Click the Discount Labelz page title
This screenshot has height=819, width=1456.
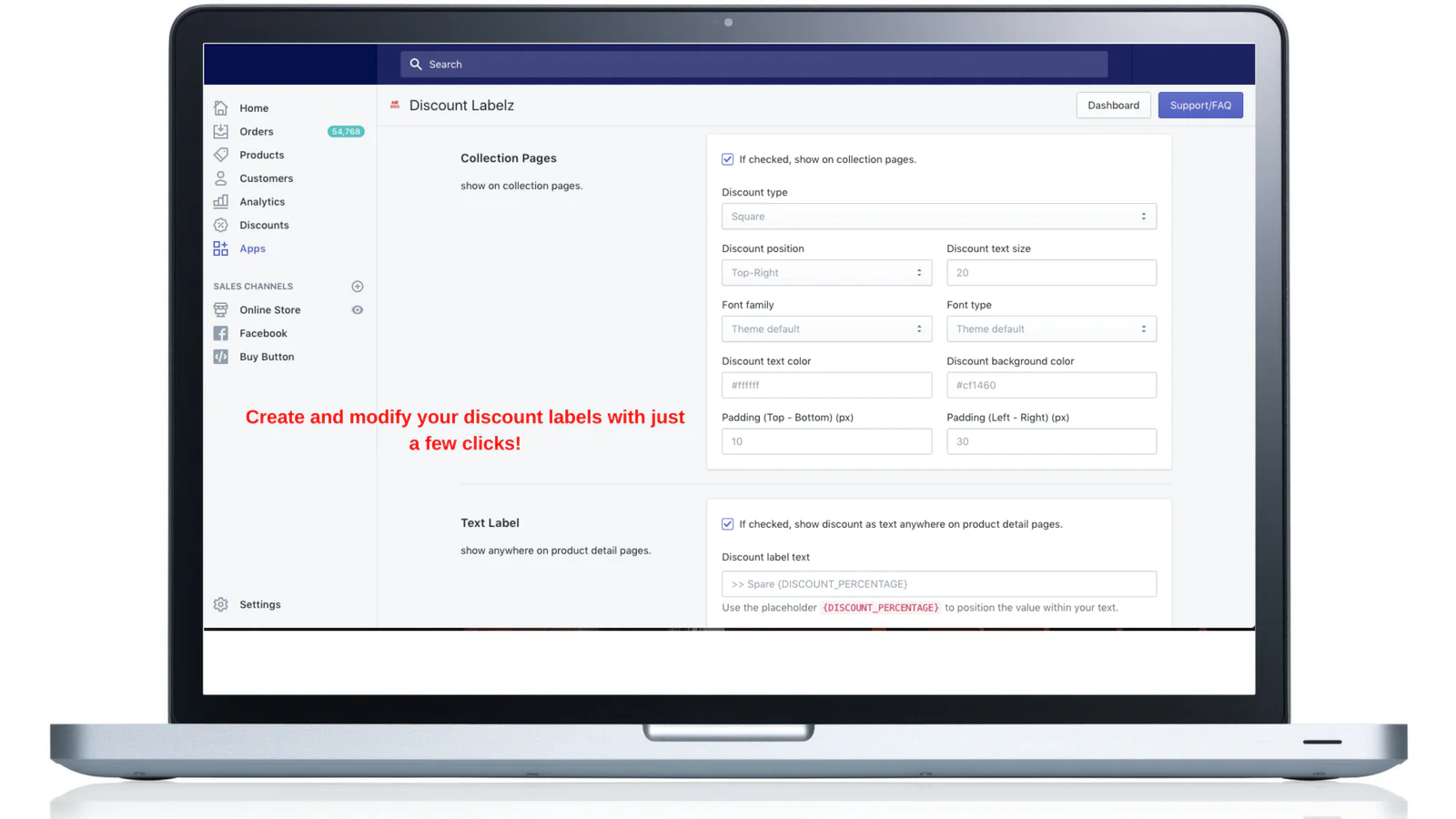coord(461,106)
